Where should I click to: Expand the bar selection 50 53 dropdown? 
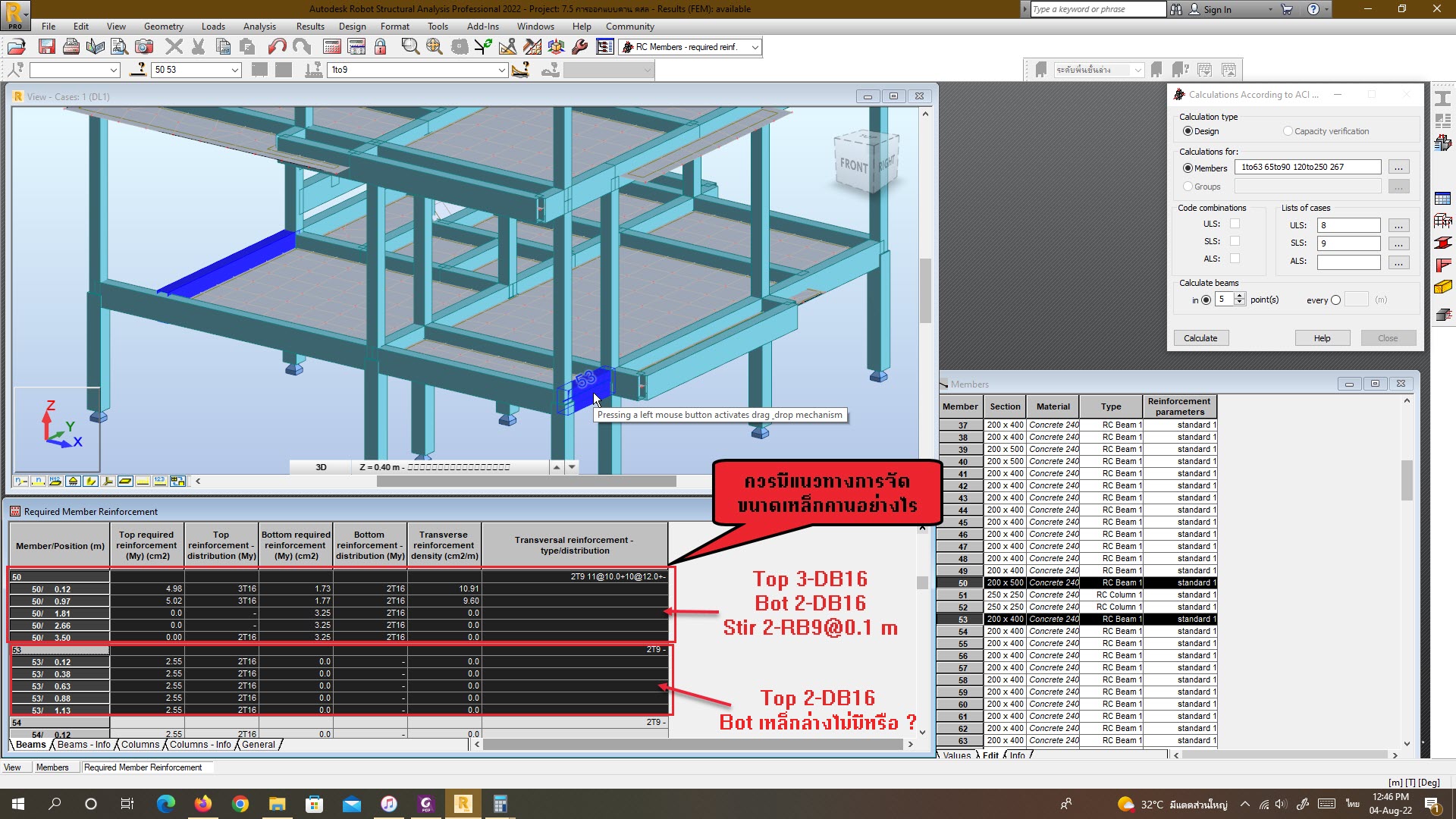pos(235,70)
